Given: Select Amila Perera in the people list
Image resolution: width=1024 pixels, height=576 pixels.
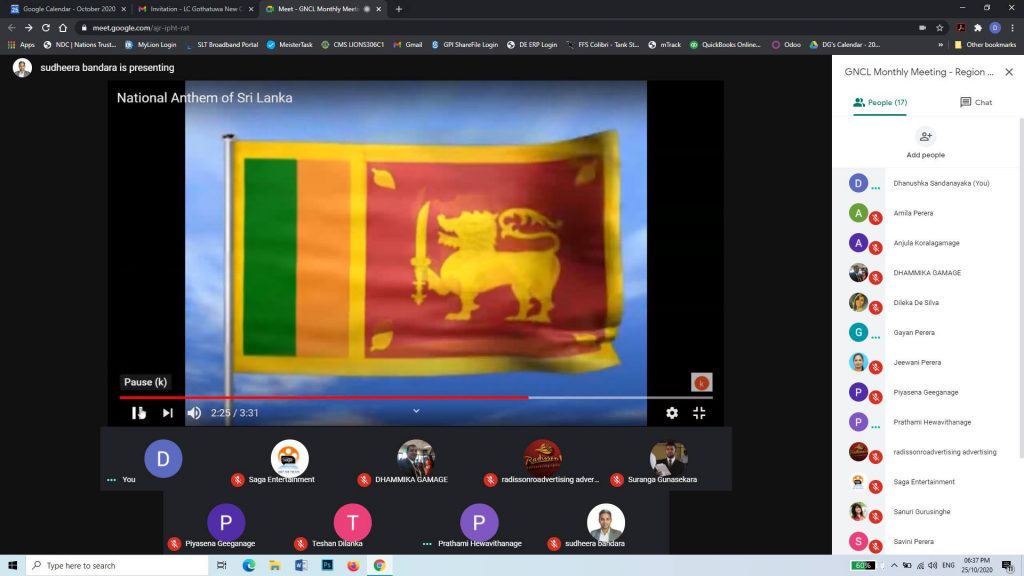Looking at the screenshot, I should click(925, 214).
